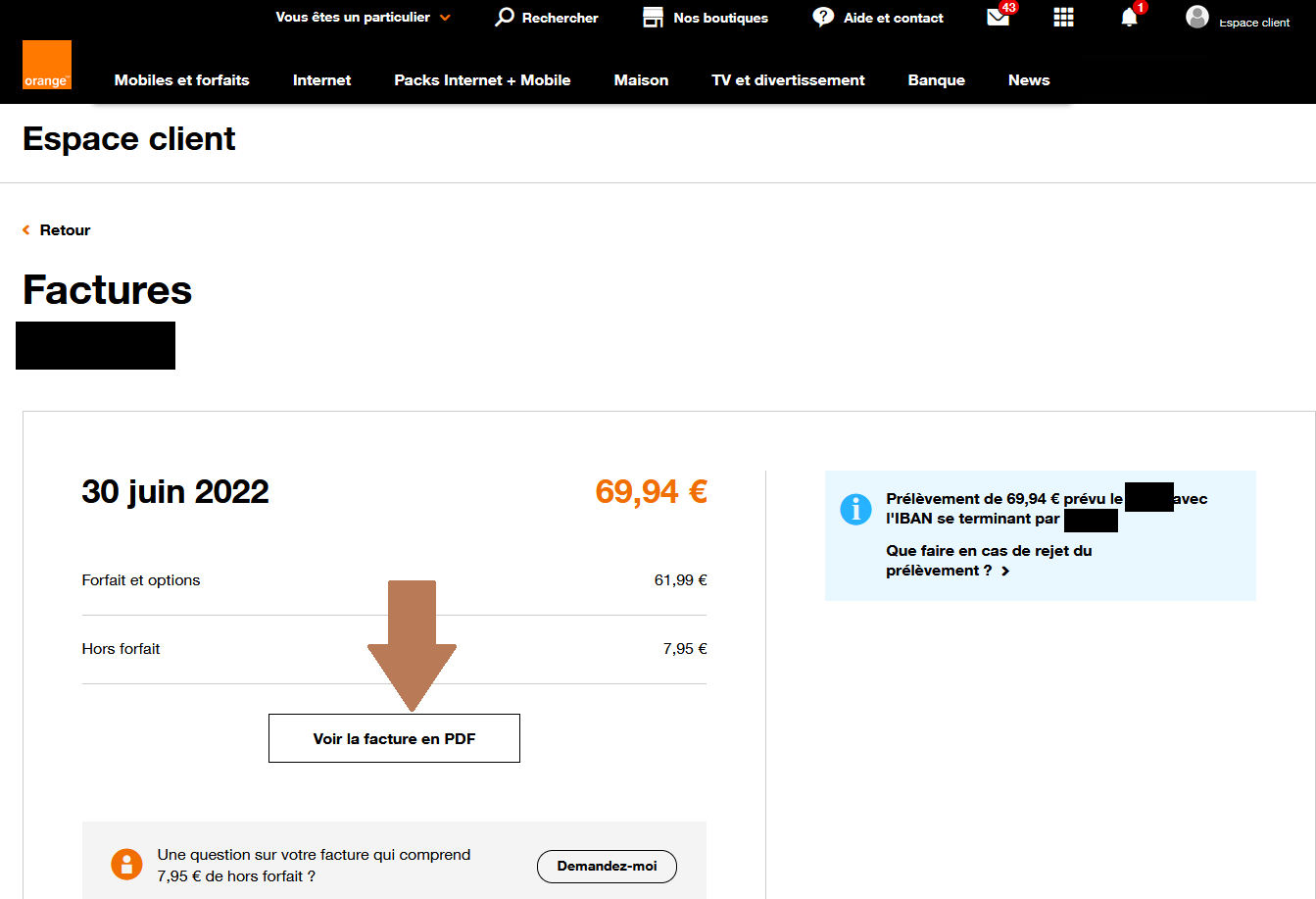This screenshot has height=899, width=1316.
Task: Click Voir la facture en PDF
Action: (x=394, y=739)
